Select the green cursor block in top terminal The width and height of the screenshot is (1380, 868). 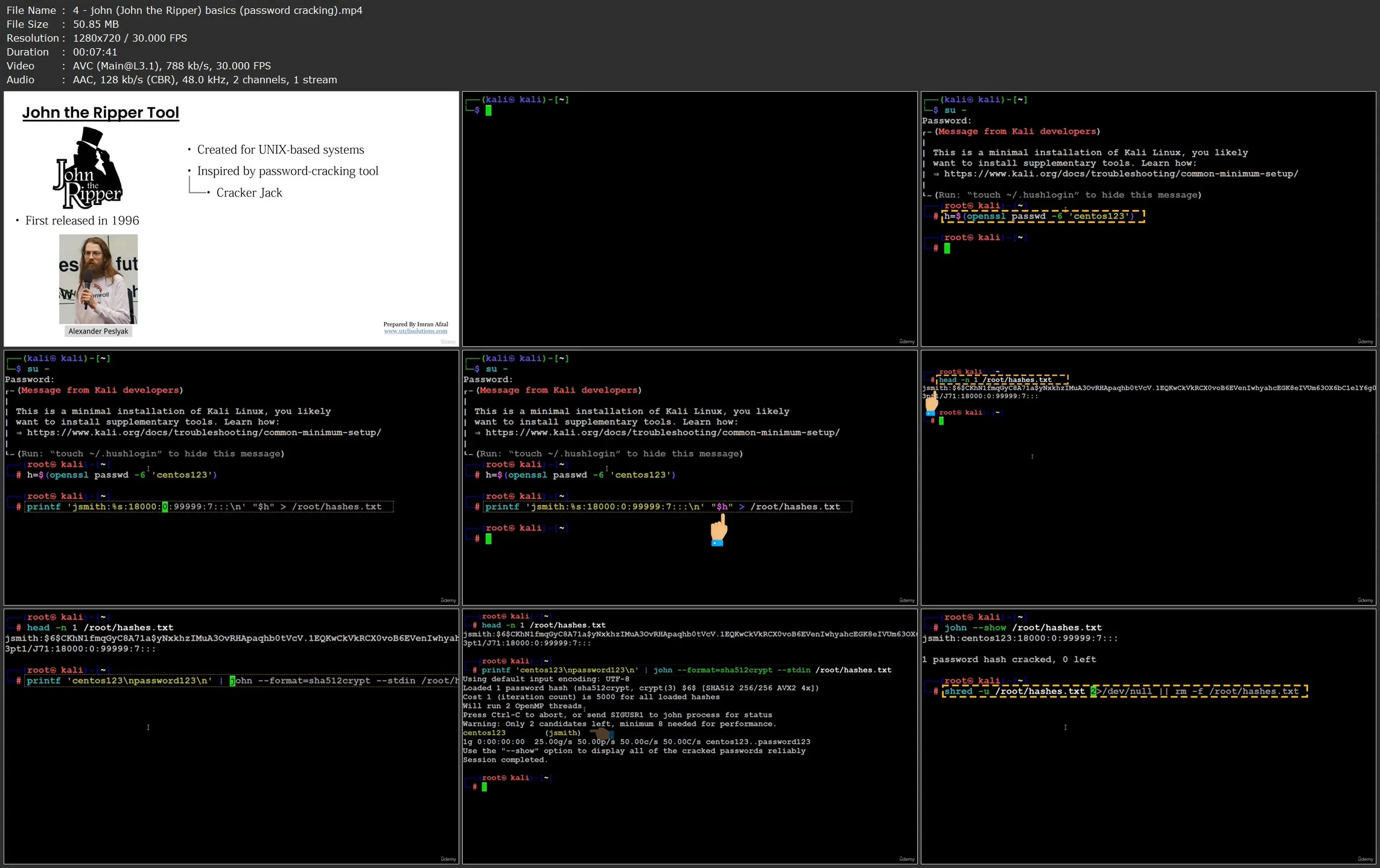pyautogui.click(x=489, y=110)
